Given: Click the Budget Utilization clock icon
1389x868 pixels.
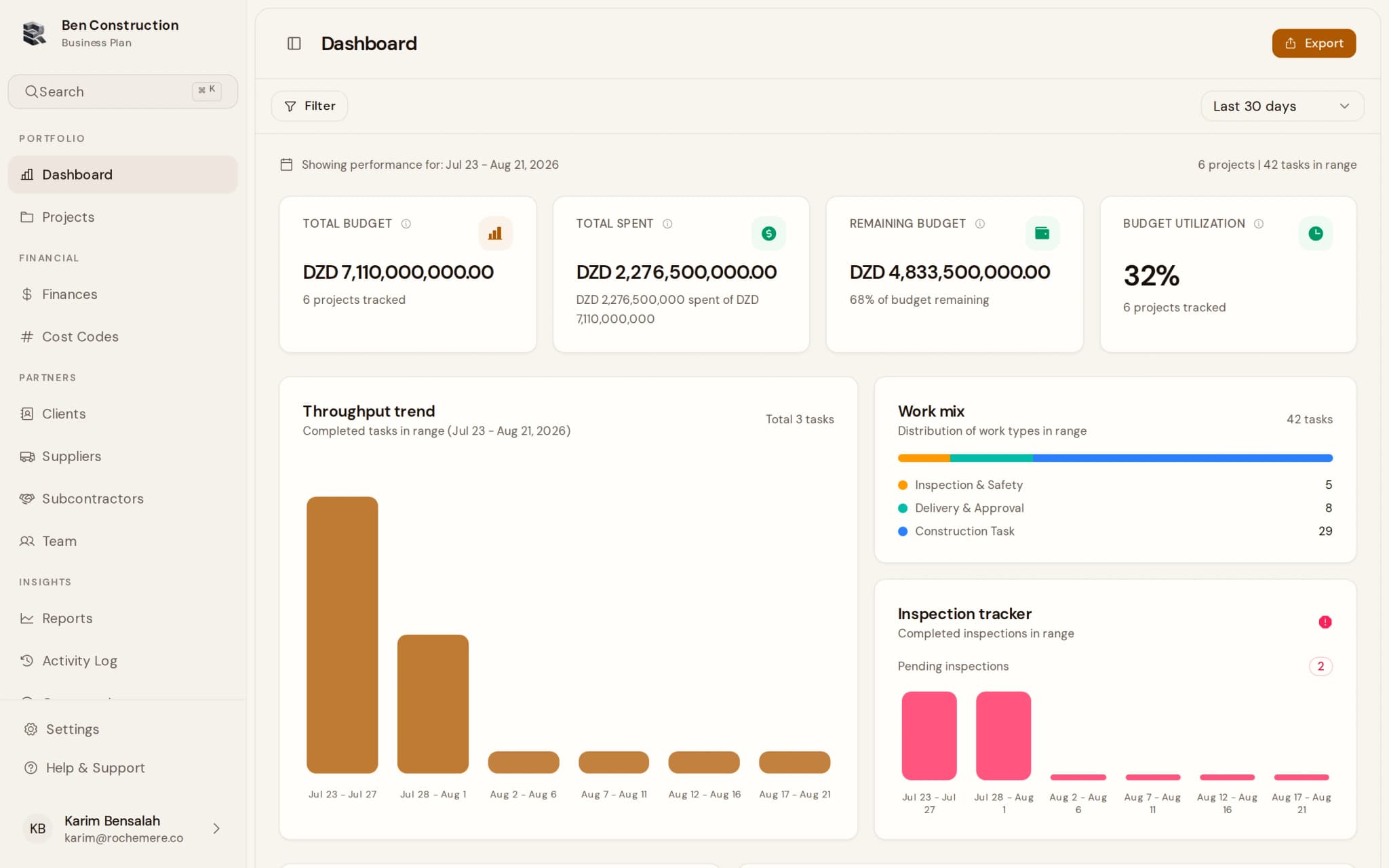Looking at the screenshot, I should [x=1316, y=233].
